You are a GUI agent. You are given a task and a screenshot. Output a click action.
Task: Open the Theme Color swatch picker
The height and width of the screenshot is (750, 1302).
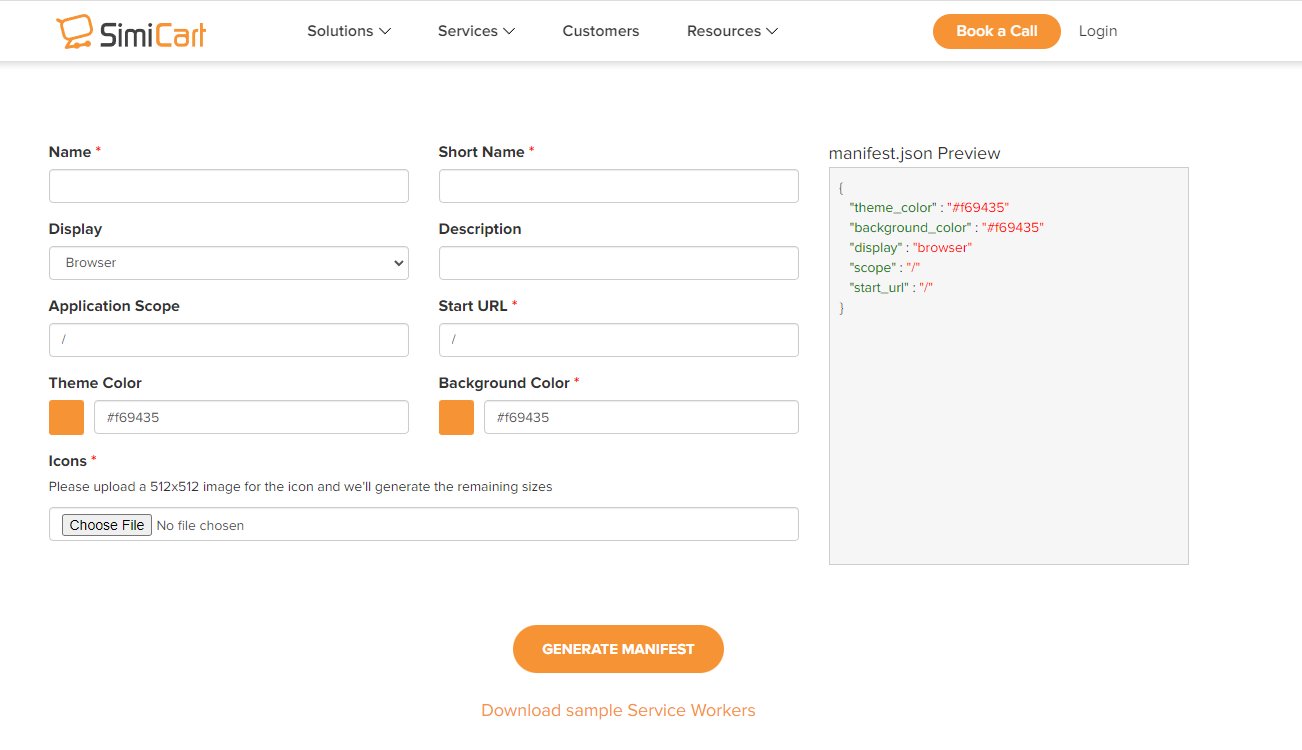66,418
